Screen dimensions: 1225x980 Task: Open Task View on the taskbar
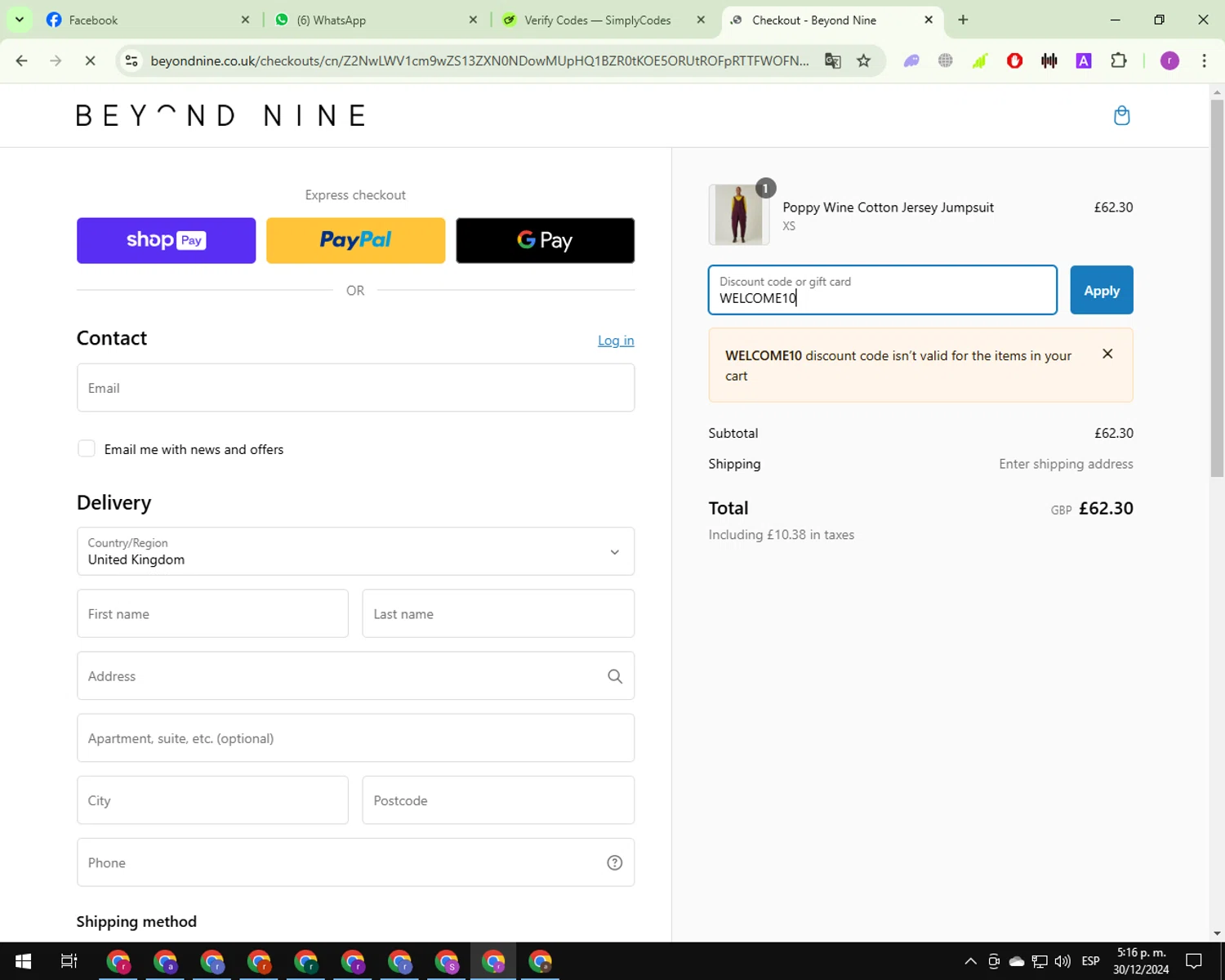(69, 961)
